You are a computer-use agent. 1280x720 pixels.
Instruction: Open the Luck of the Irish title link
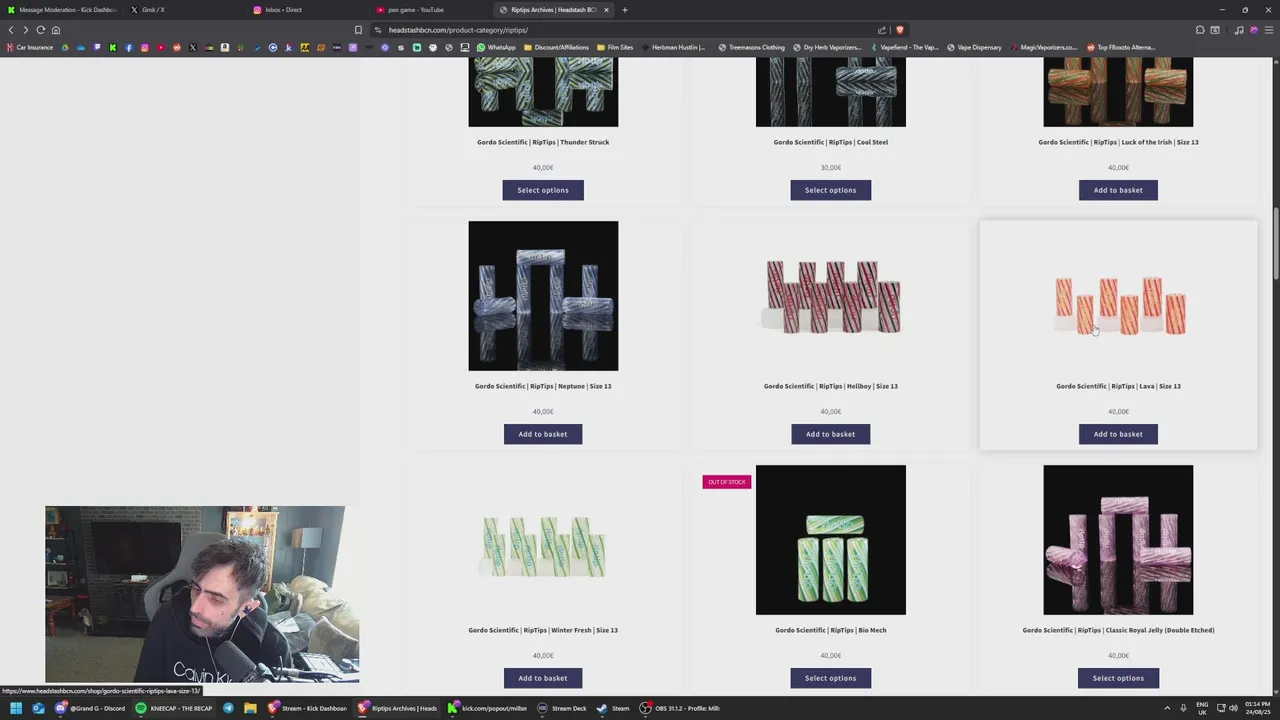[x=1118, y=142]
